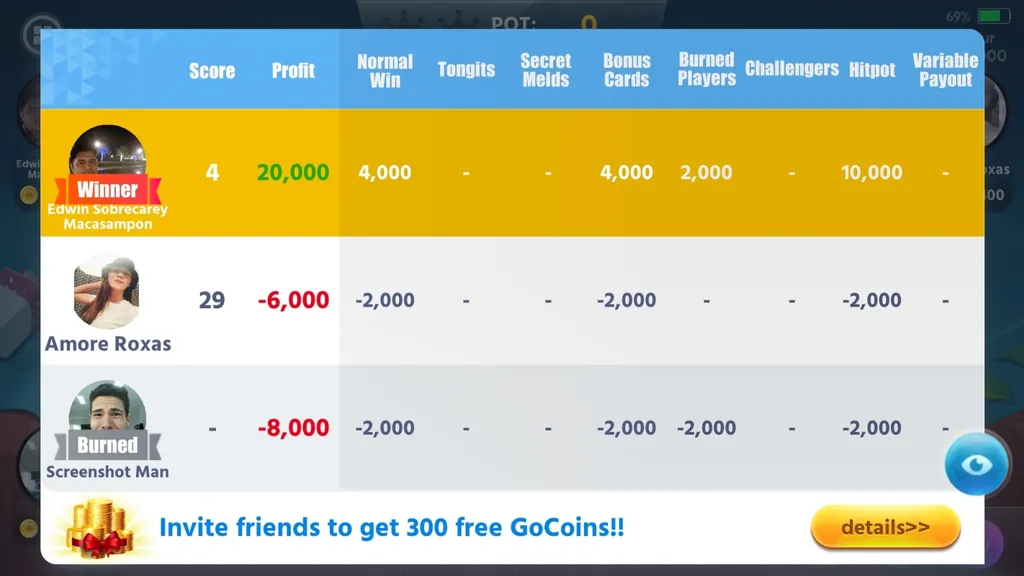Screen dimensions: 1024x576
Task: Click Screenshot Man's -8,000 profit value
Action: [x=293, y=428]
